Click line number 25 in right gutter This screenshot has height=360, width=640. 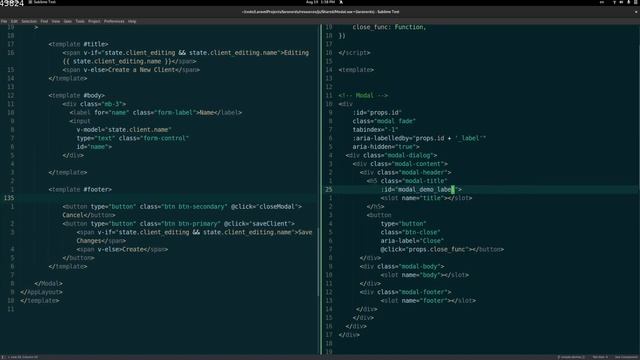329,189
